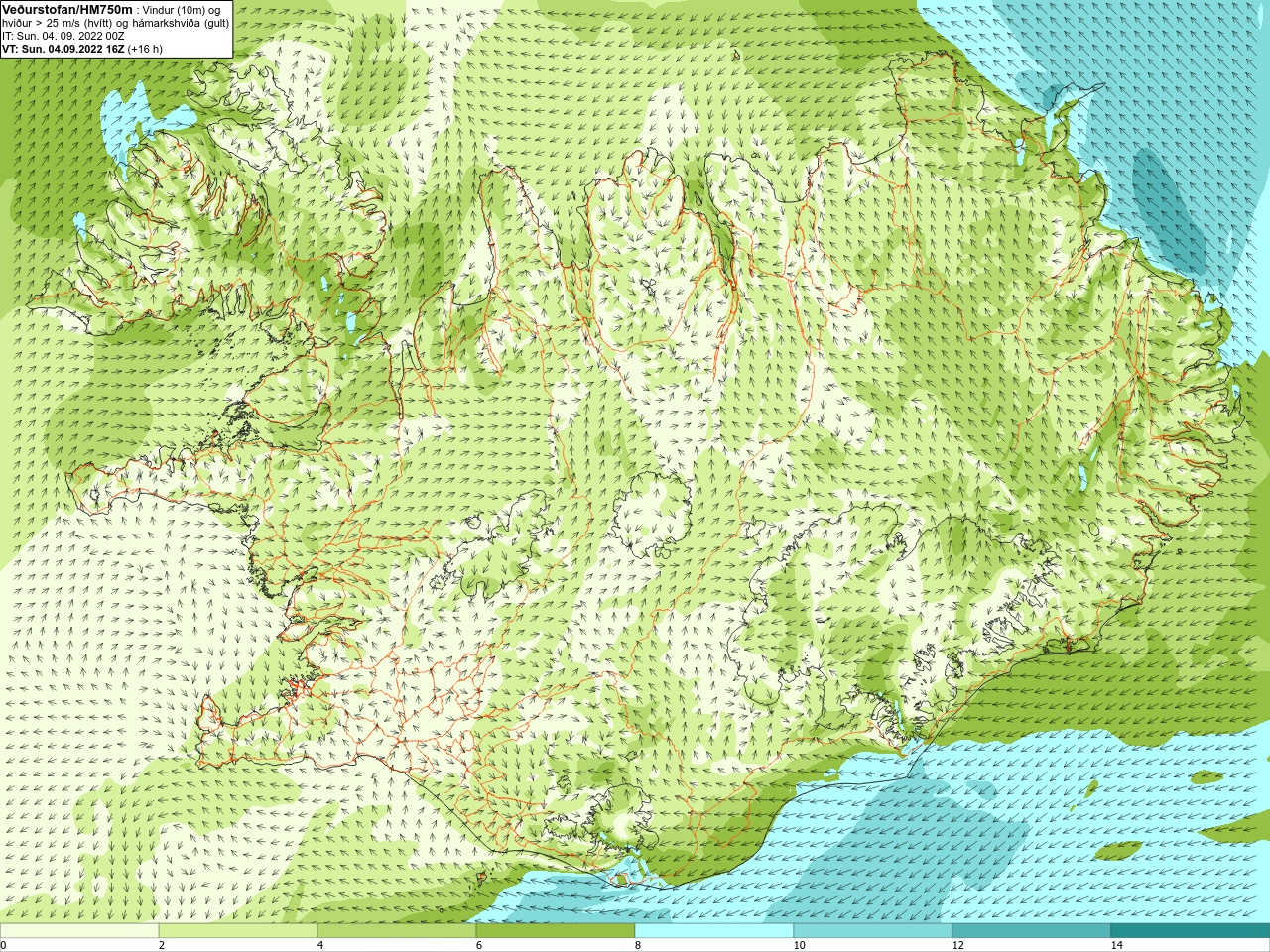Select the palest 0–2 m/s color band
Viewport: 1270px width, 952px height.
click(x=79, y=930)
